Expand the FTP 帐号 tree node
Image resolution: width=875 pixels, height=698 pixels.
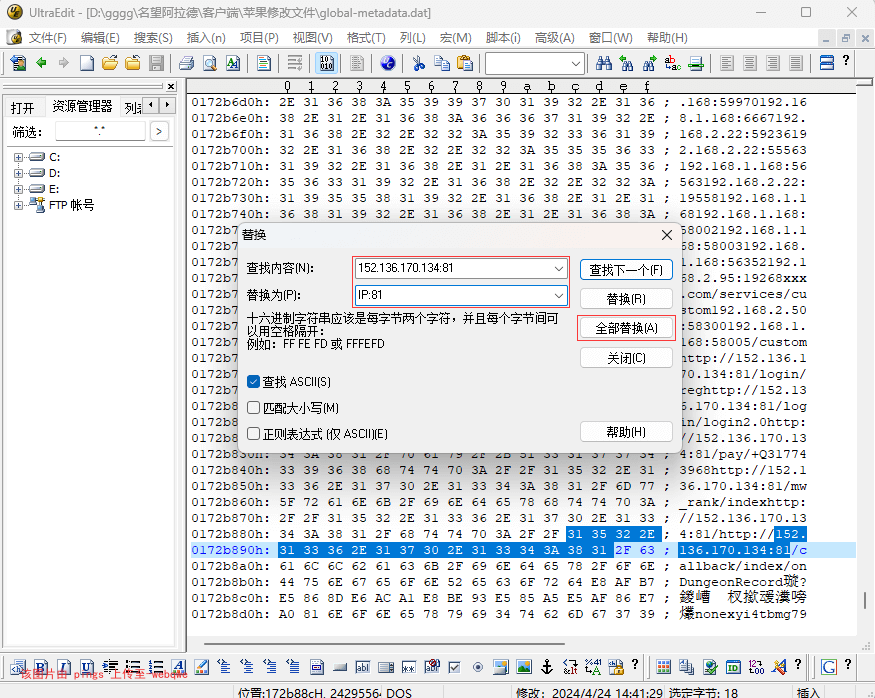pos(18,206)
